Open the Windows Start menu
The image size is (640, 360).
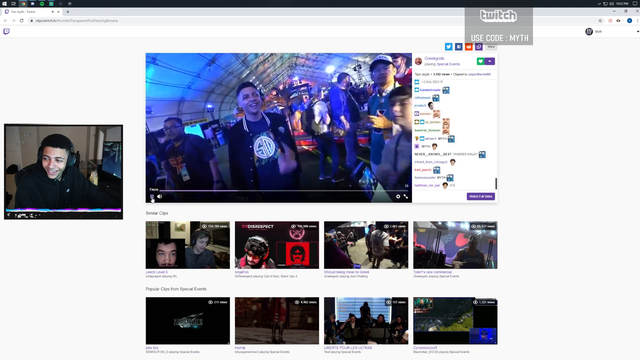[x=4, y=3]
